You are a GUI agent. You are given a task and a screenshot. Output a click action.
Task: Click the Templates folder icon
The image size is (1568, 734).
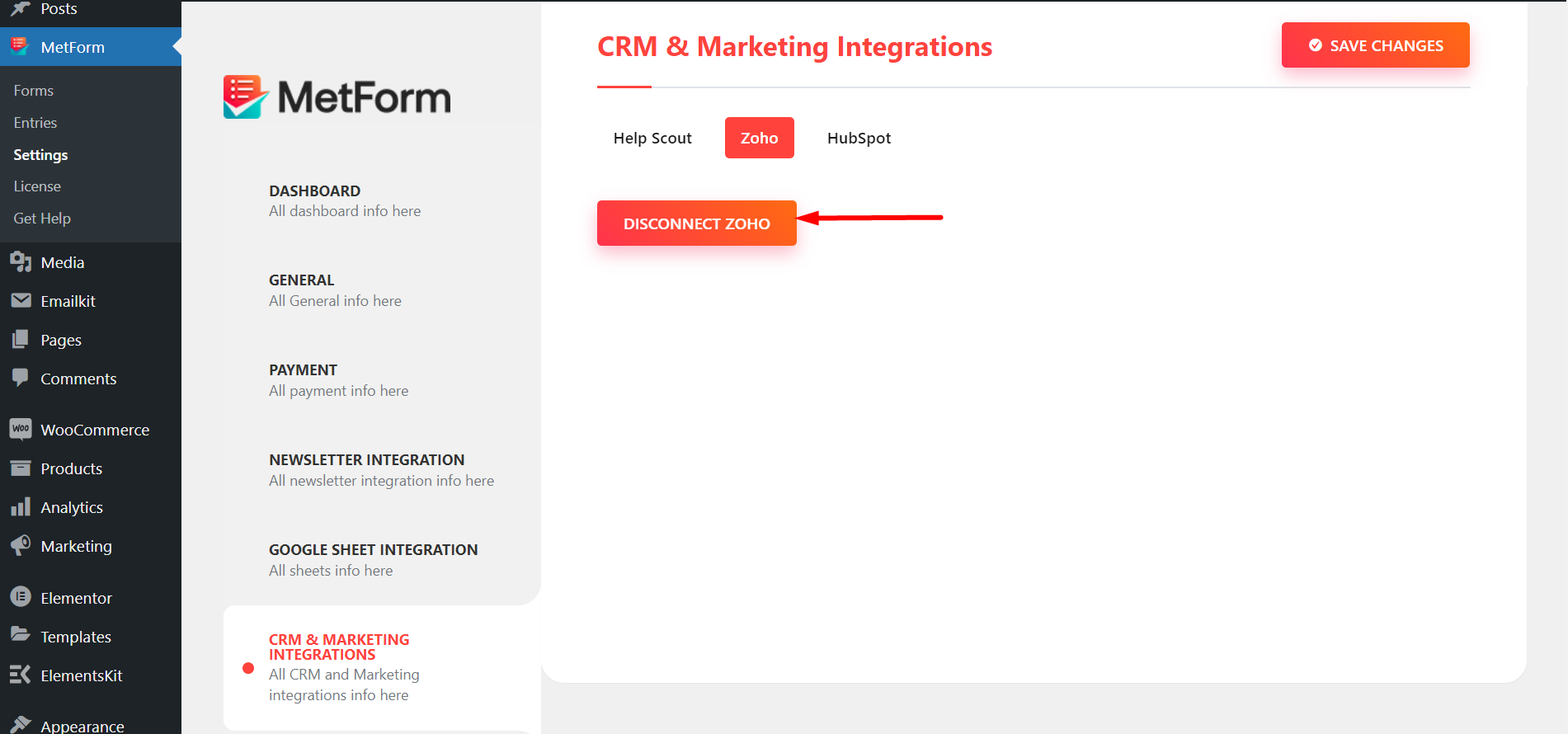21,636
